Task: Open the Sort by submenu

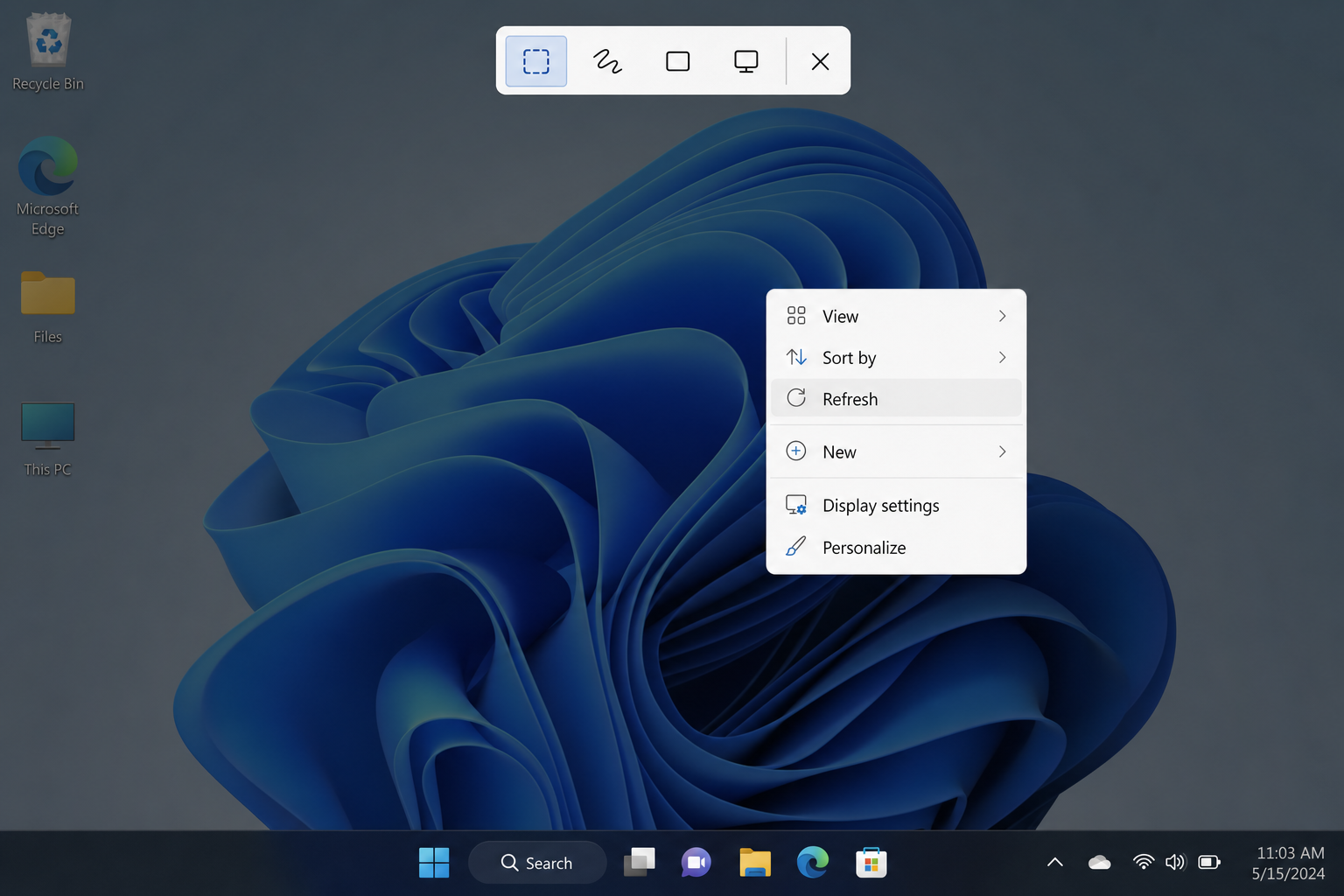Action: (x=896, y=357)
